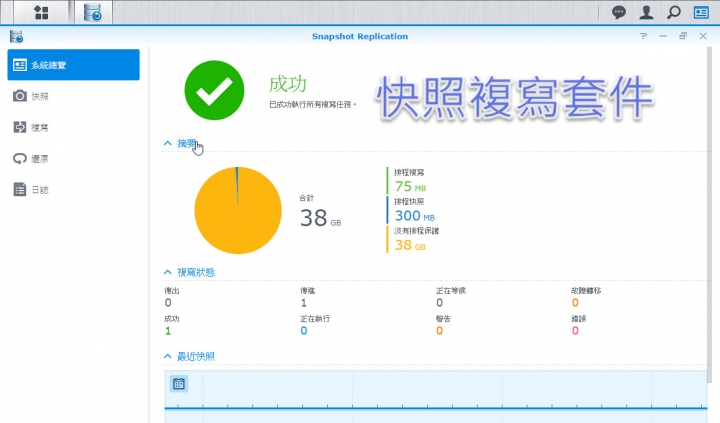Click the camera icon for 快照
This screenshot has width=720, height=423.
(20, 96)
